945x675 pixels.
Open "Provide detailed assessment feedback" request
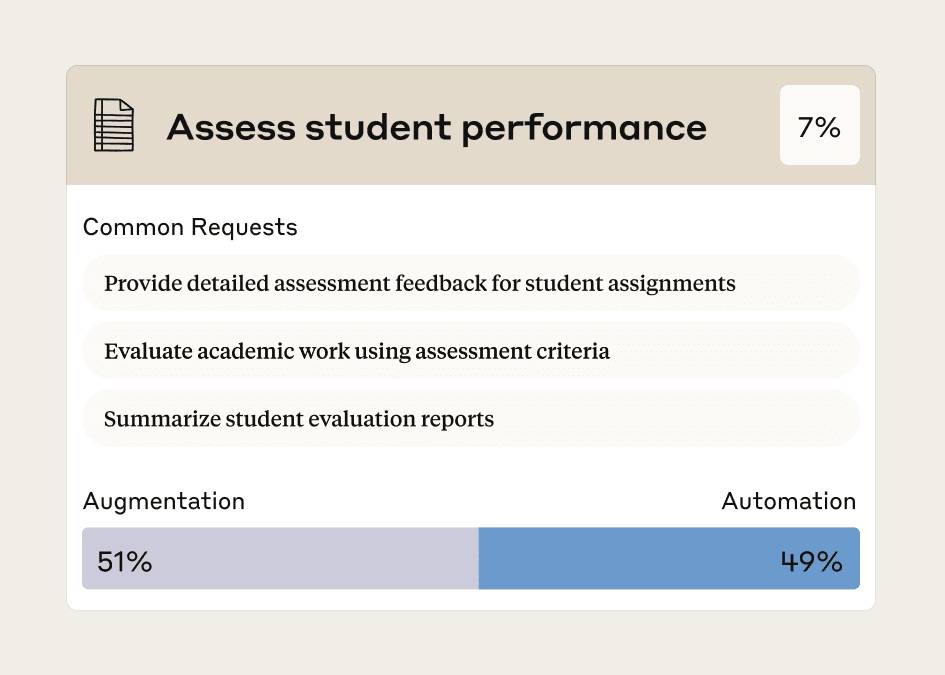point(420,283)
